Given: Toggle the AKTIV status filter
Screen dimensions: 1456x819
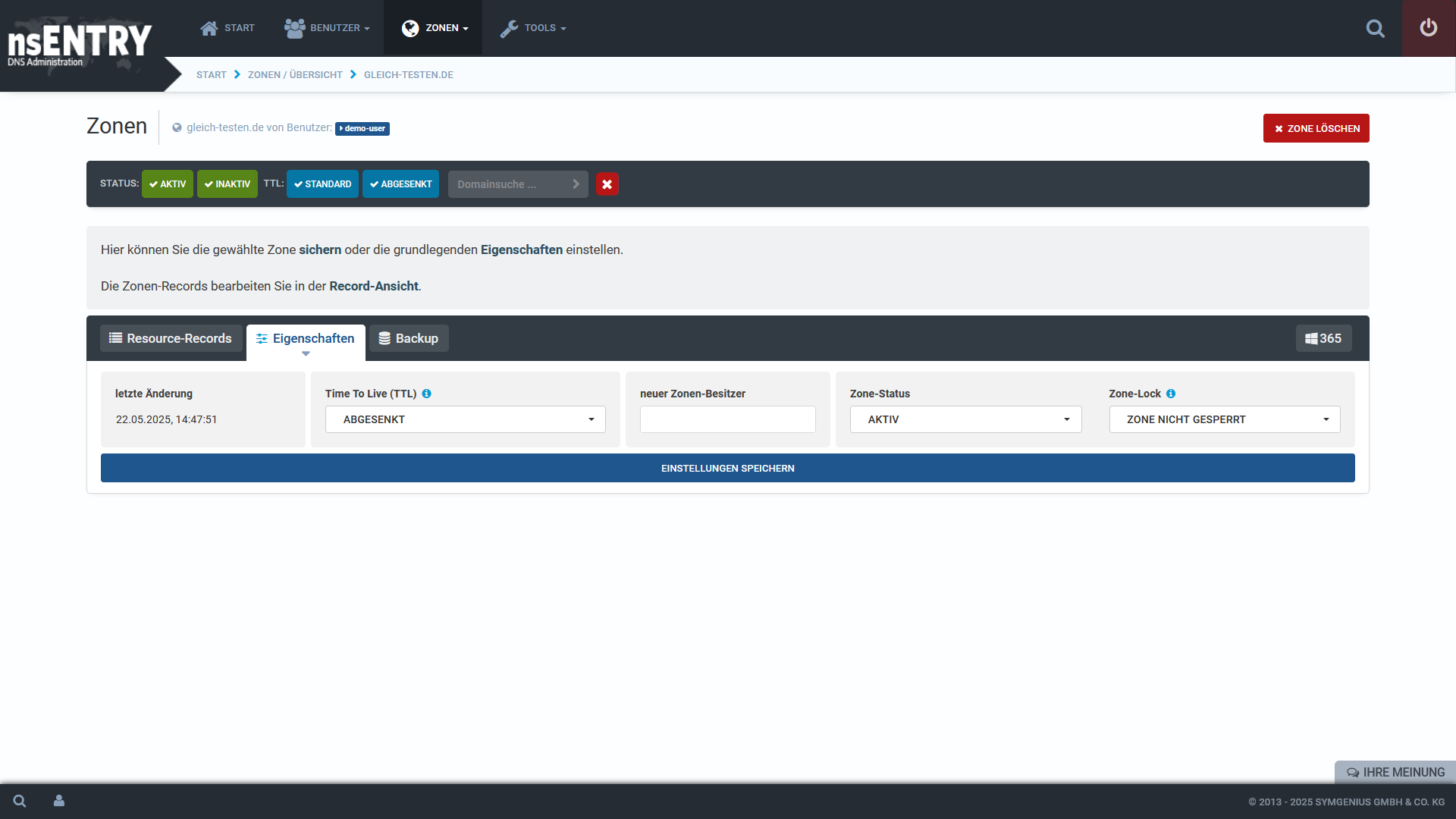Looking at the screenshot, I should pyautogui.click(x=168, y=184).
